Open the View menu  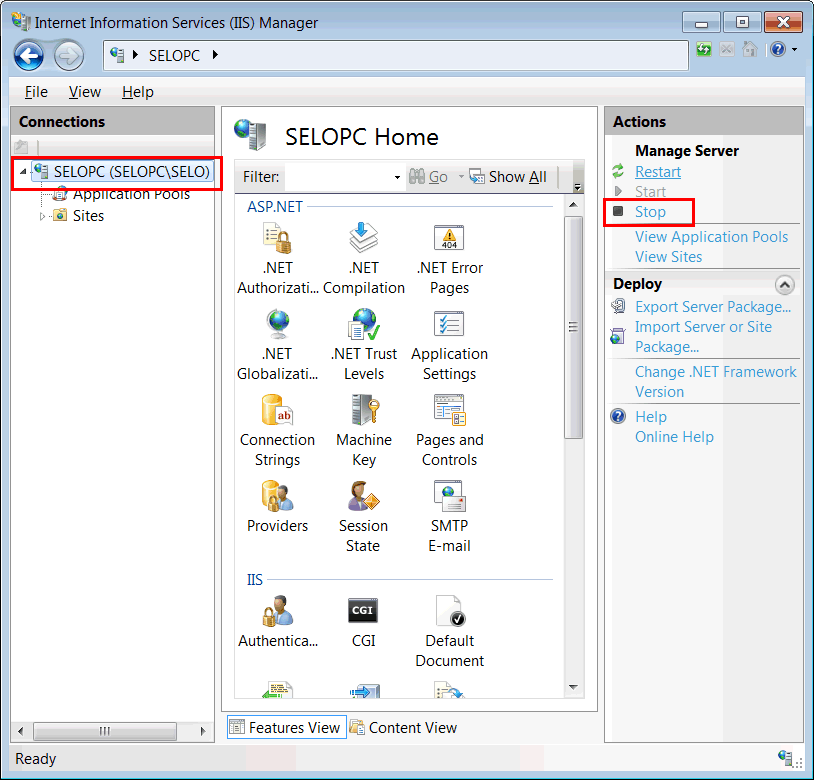85,92
